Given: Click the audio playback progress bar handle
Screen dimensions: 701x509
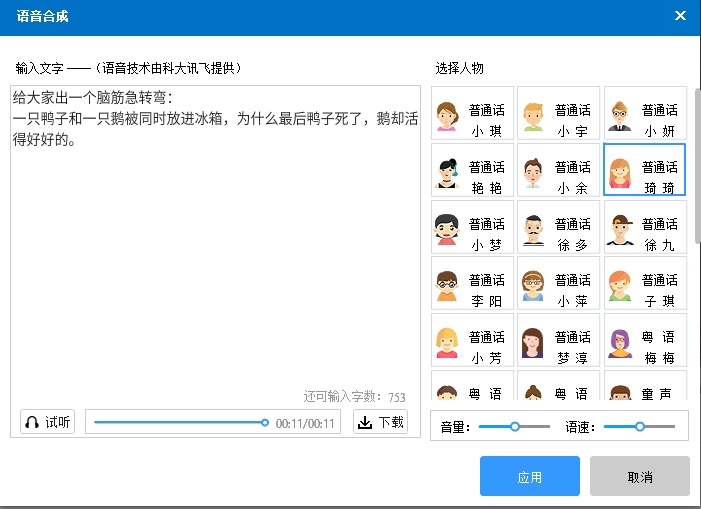Looking at the screenshot, I should coord(265,422).
